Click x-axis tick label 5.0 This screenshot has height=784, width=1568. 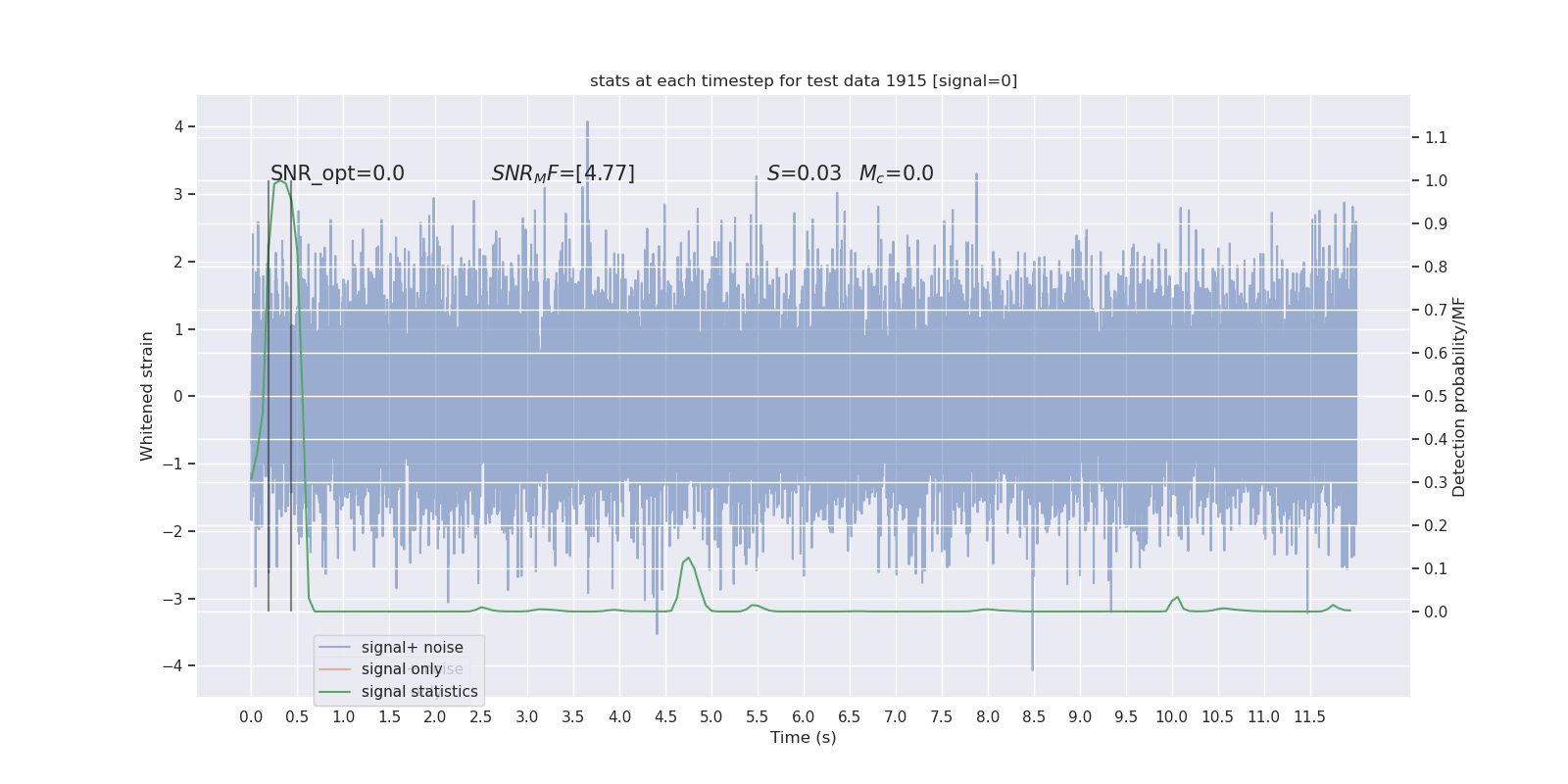(711, 717)
